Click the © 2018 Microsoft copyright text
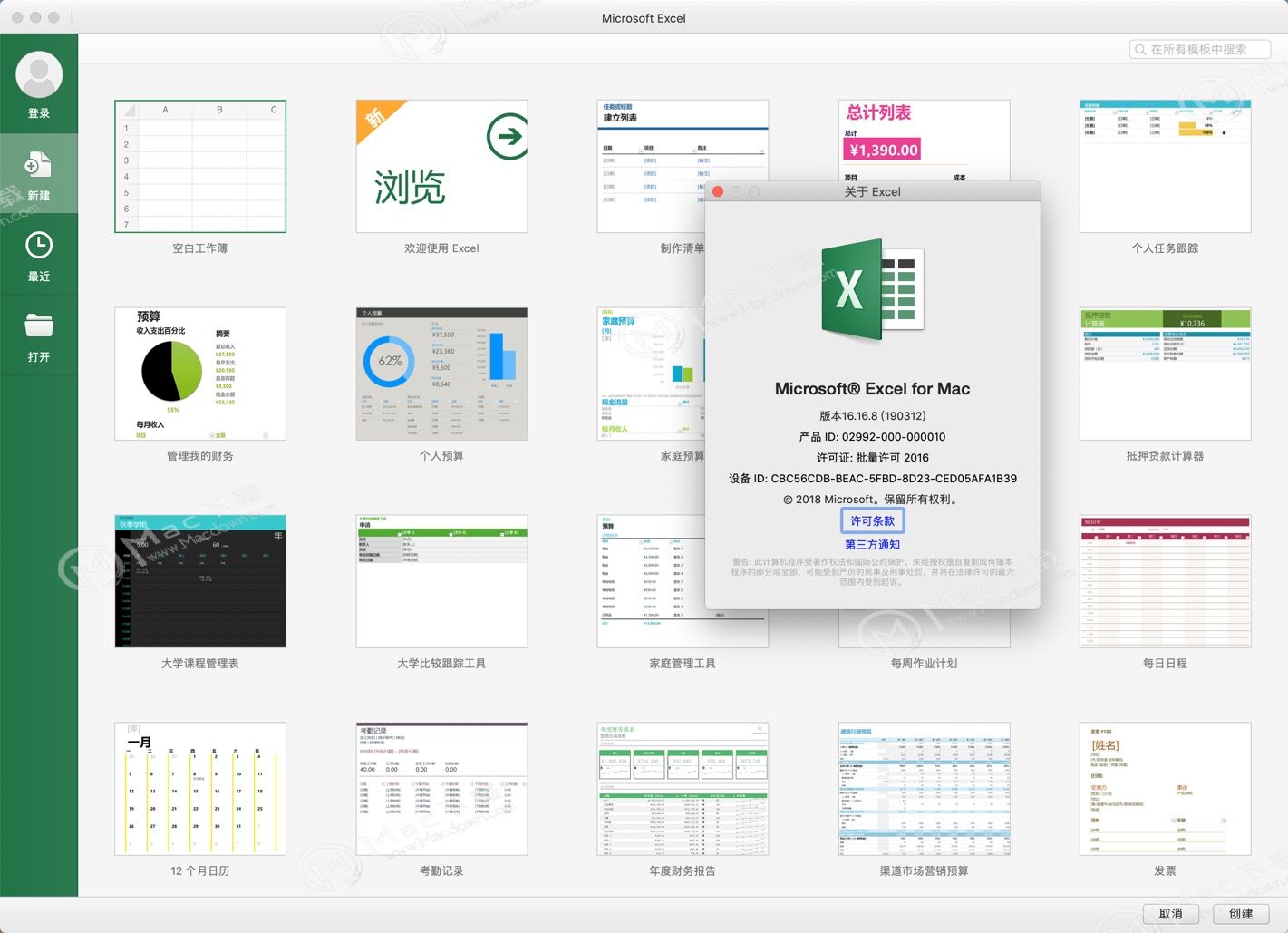This screenshot has width=1288, height=933. pyautogui.click(x=872, y=500)
